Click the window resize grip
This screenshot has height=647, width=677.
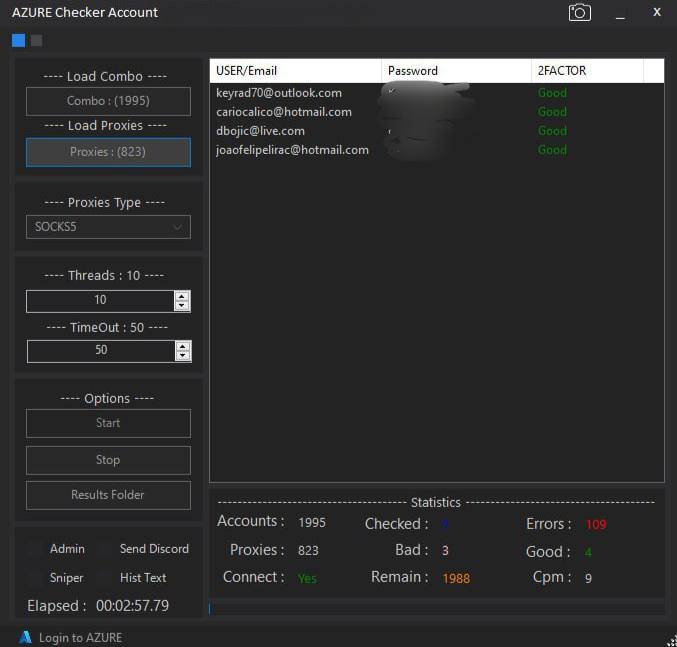coord(671,642)
